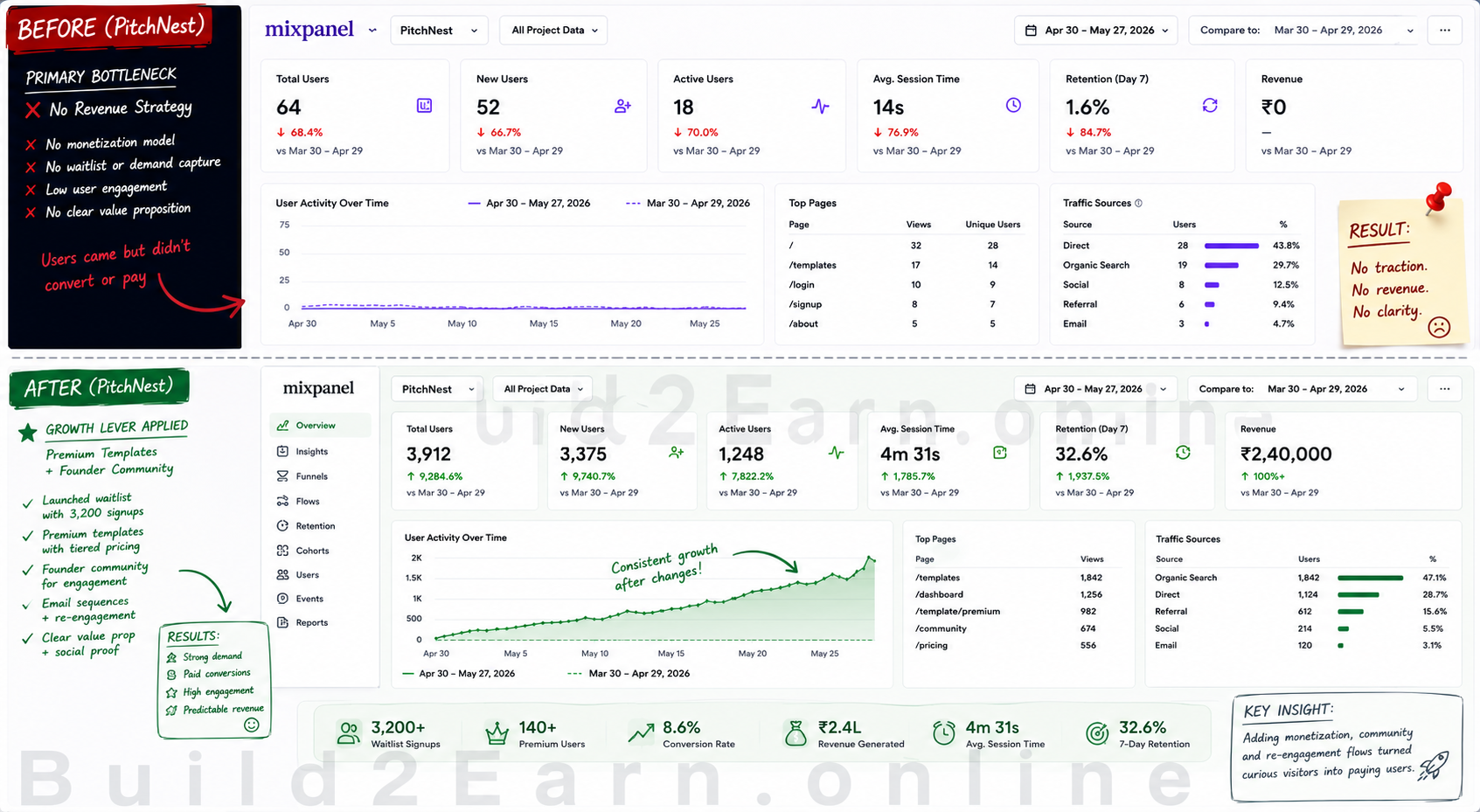Viewport: 1480px width, 812px height.
Task: Open the Cohorts sidebar entry
Action: tap(302, 551)
